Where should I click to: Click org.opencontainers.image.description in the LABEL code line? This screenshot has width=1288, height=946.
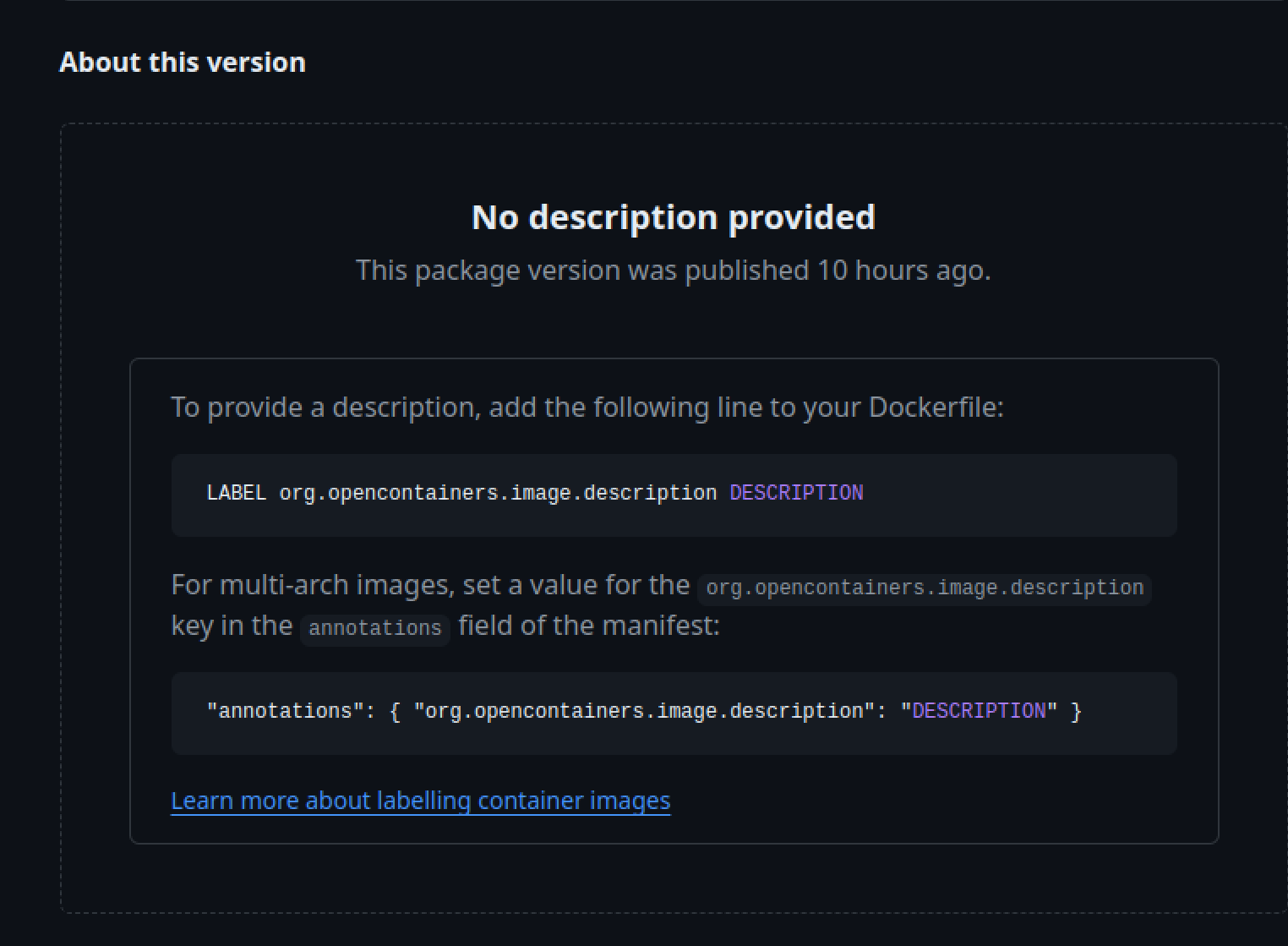click(498, 493)
